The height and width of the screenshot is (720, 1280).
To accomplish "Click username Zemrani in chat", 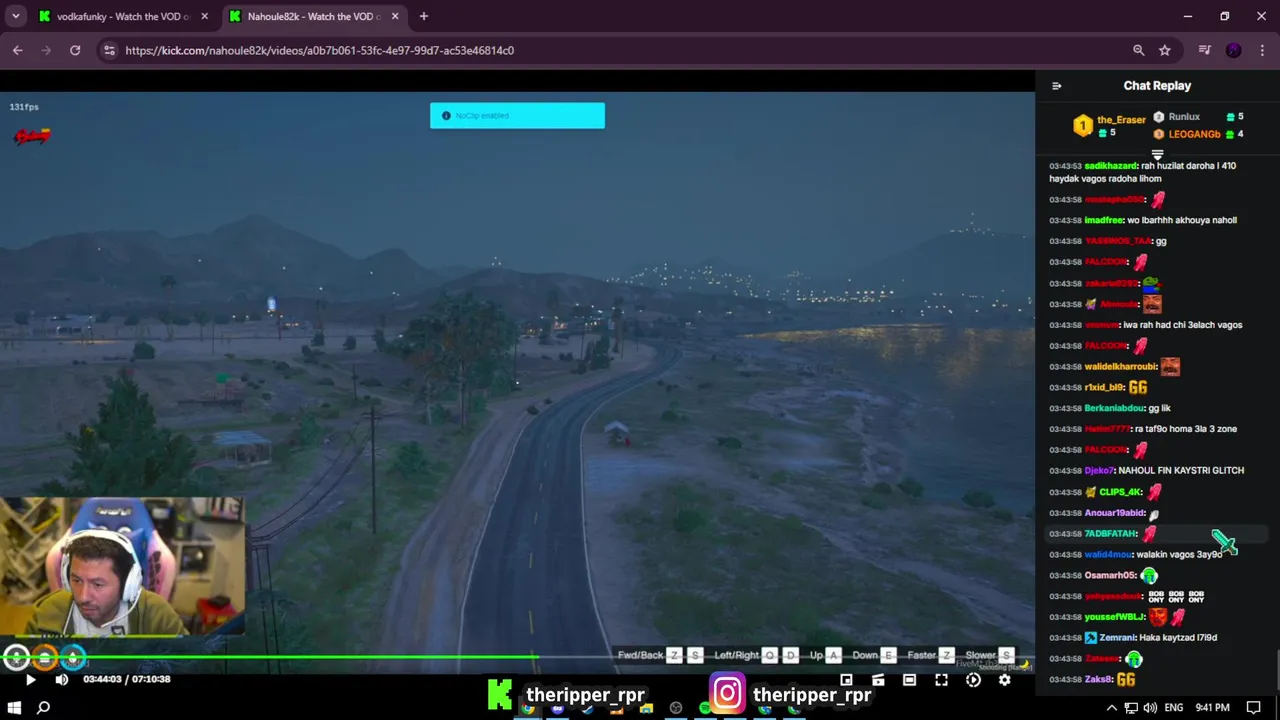I will click(x=1118, y=638).
